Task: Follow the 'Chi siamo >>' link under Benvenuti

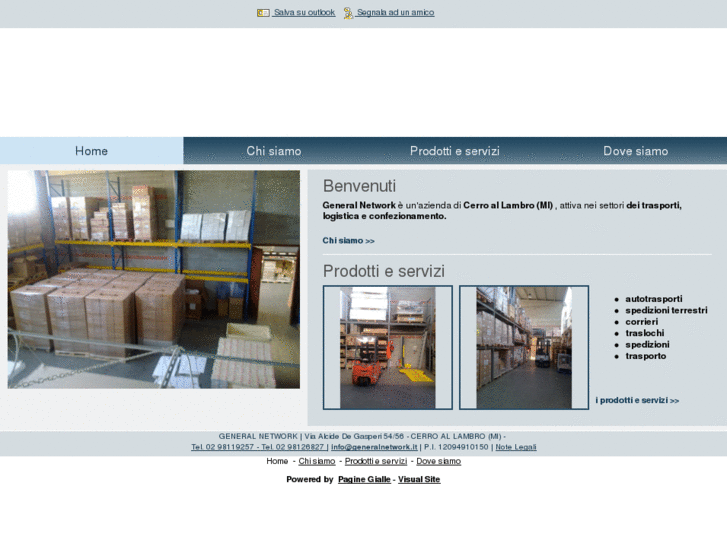Action: (x=349, y=241)
